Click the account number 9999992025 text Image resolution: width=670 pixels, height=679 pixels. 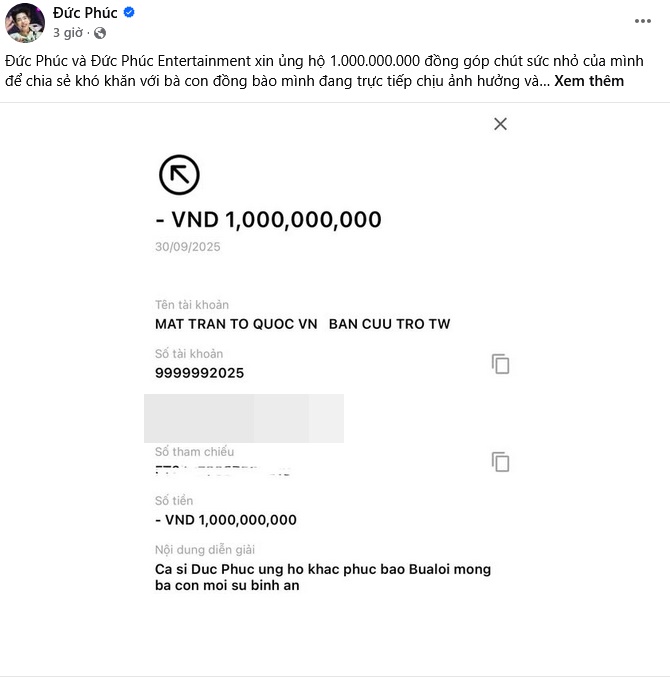(x=199, y=373)
